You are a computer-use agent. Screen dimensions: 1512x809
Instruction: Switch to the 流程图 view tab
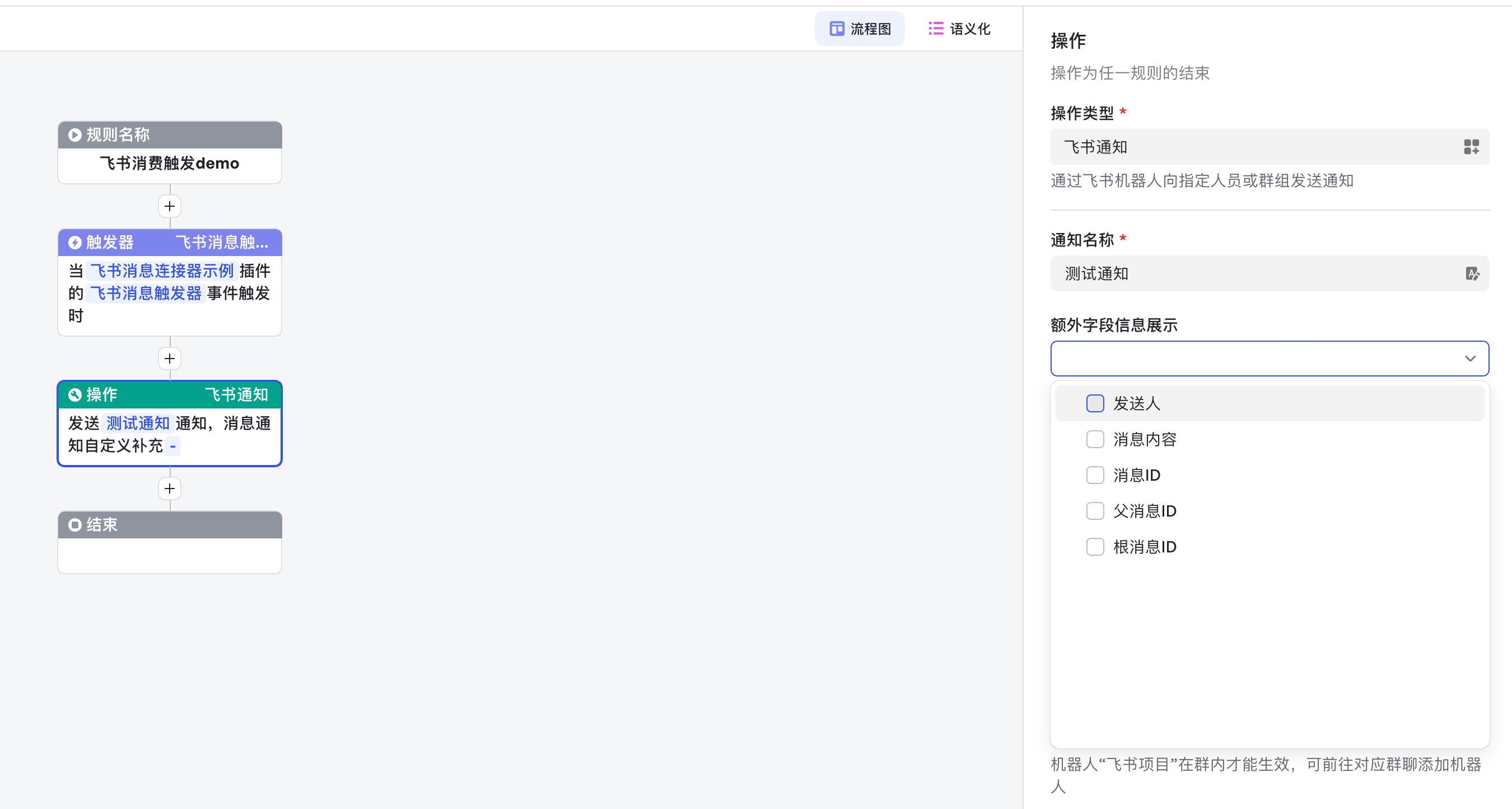pyautogui.click(x=859, y=29)
